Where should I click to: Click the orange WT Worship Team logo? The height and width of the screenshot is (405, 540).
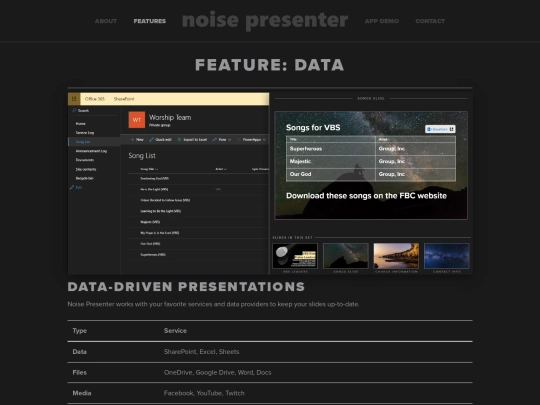[137, 120]
